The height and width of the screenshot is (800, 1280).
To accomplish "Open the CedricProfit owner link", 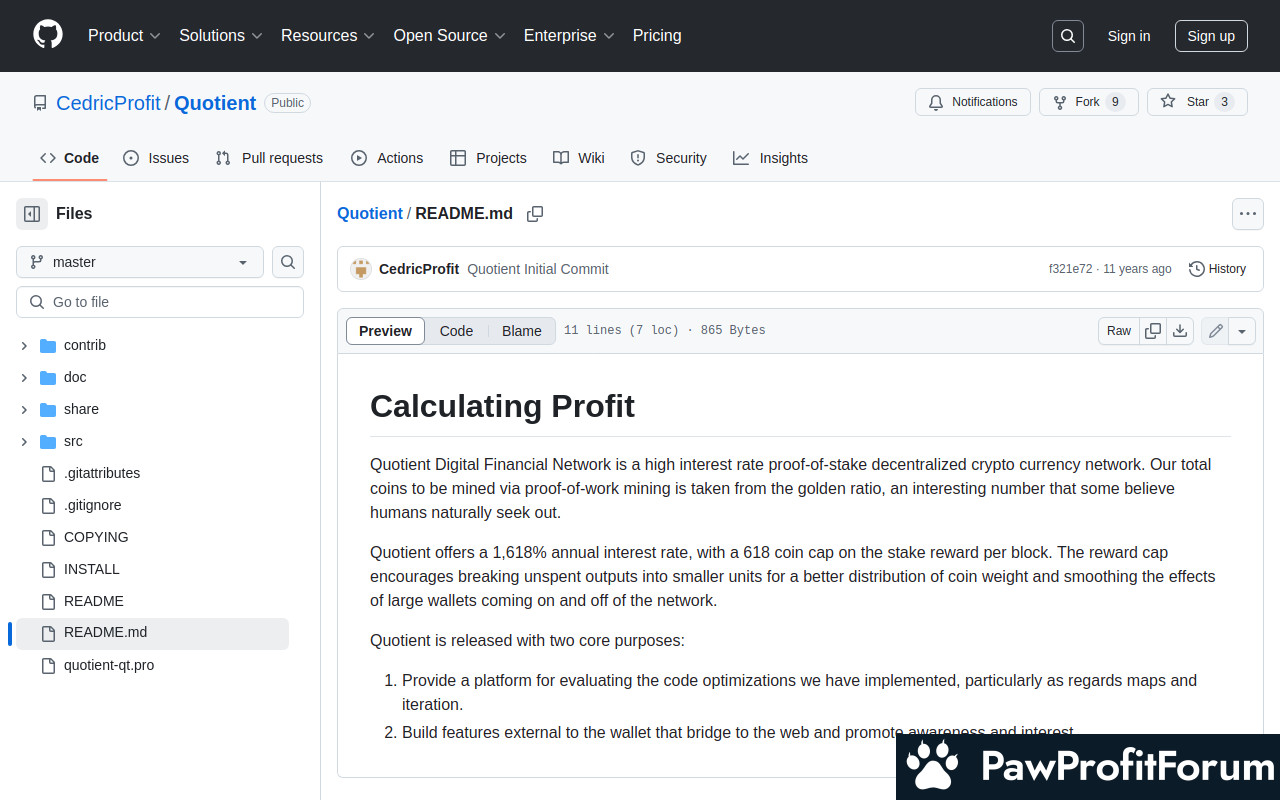I will point(108,103).
